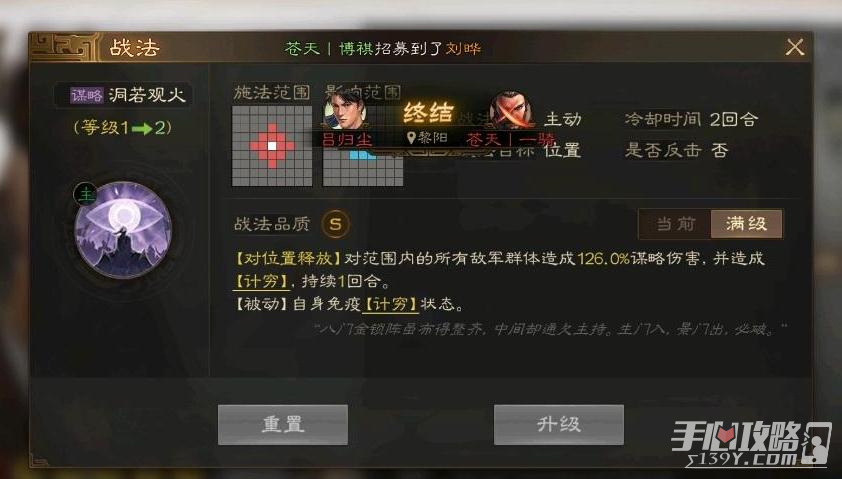842x479 pixels.
Task: Click the 谋略 purple type tag
Action: point(86,96)
